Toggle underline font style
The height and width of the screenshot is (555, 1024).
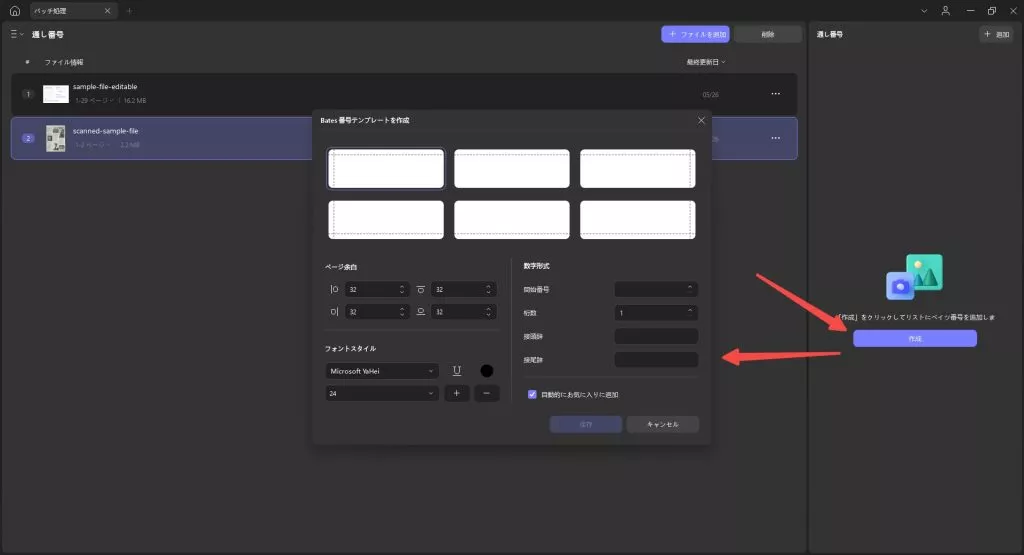[x=457, y=371]
